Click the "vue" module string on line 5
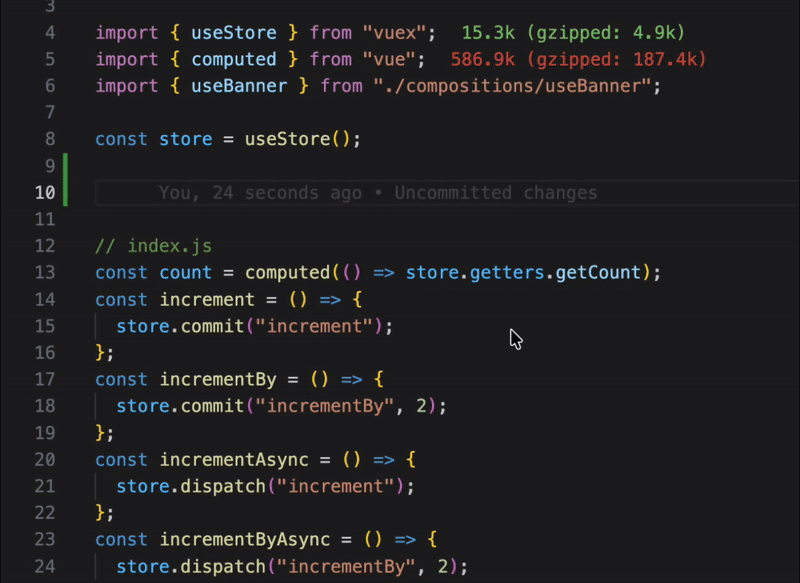This screenshot has width=800, height=583. tap(389, 60)
